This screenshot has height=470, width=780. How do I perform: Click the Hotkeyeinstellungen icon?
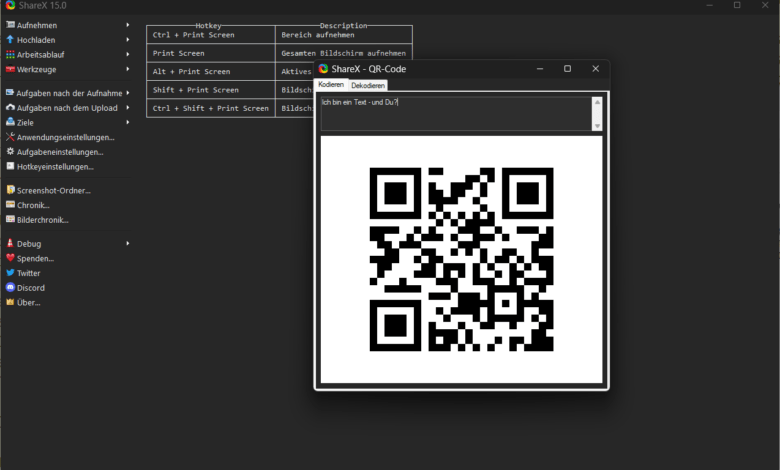(x=10, y=166)
